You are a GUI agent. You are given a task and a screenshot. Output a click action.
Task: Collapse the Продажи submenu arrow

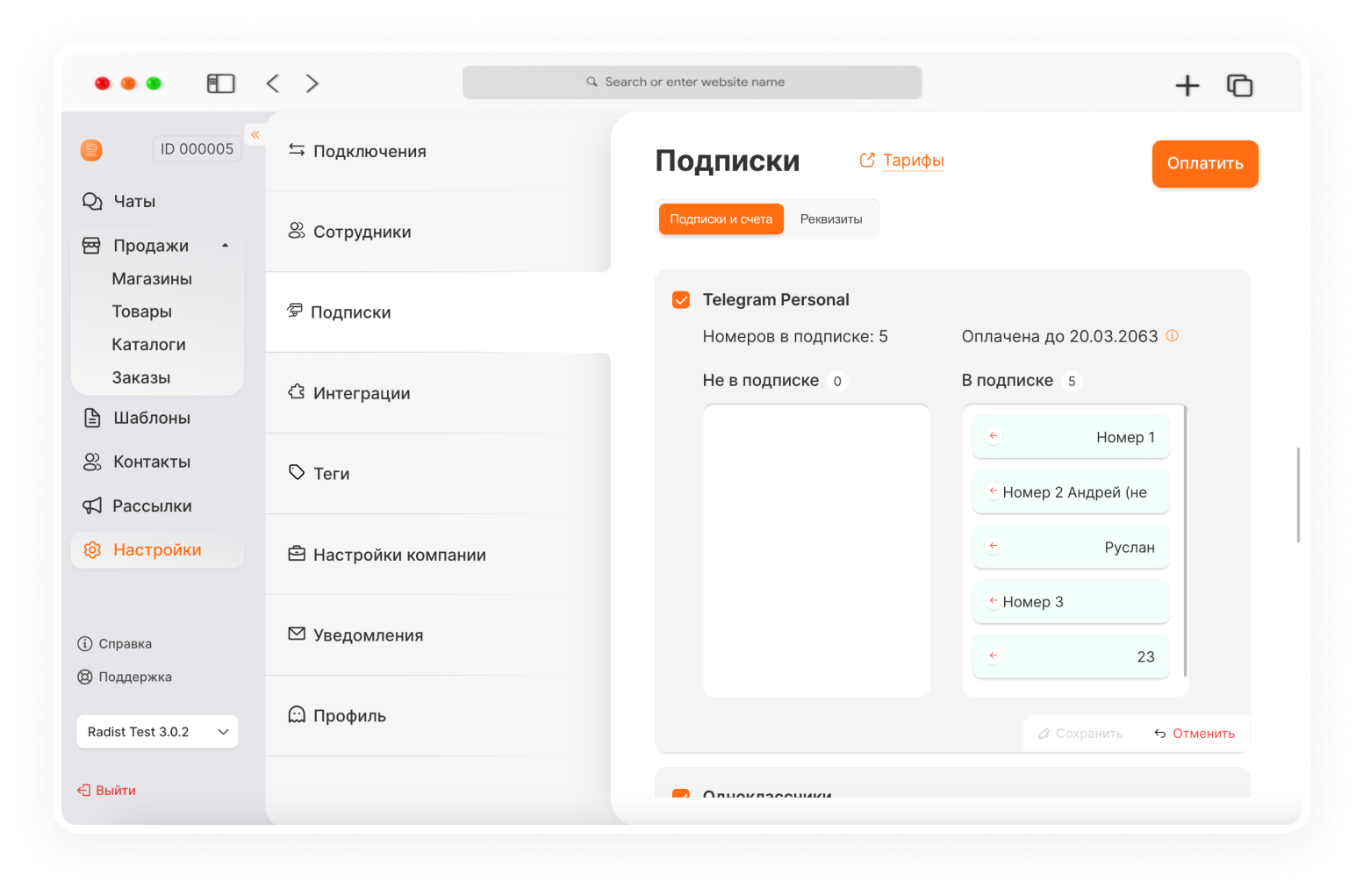tap(226, 246)
